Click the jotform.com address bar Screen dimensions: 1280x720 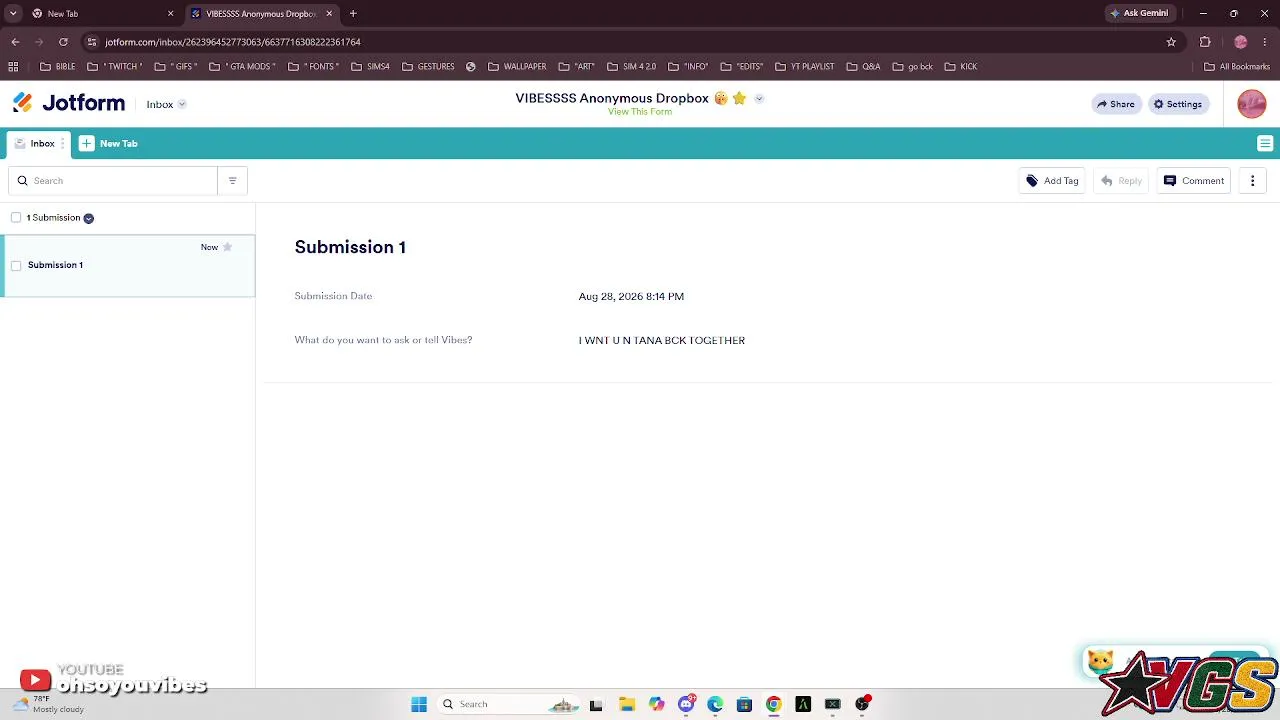630,42
